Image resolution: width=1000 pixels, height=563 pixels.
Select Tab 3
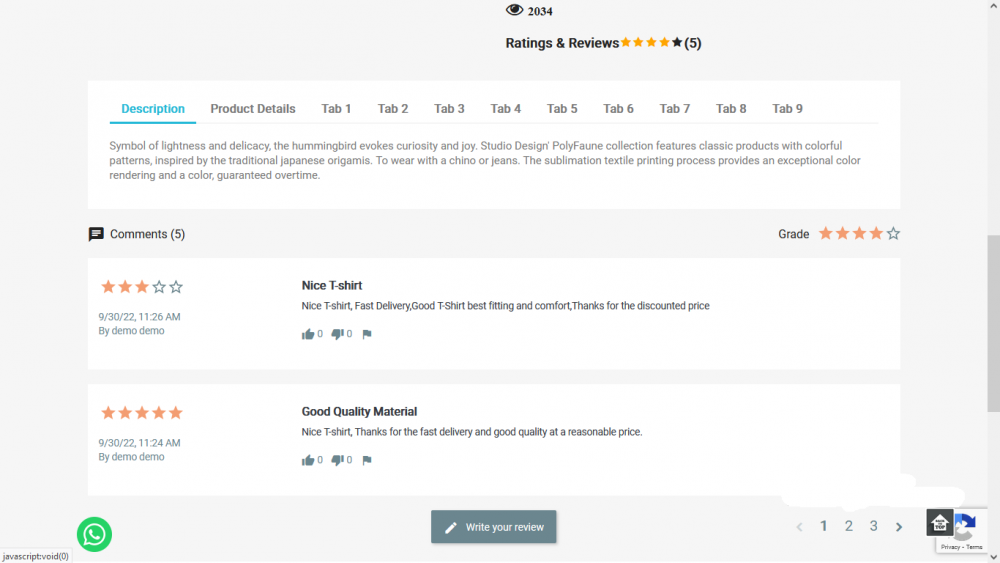pos(449,108)
